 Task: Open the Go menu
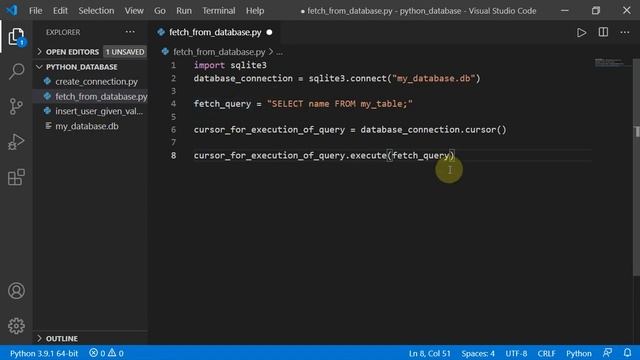click(x=160, y=11)
